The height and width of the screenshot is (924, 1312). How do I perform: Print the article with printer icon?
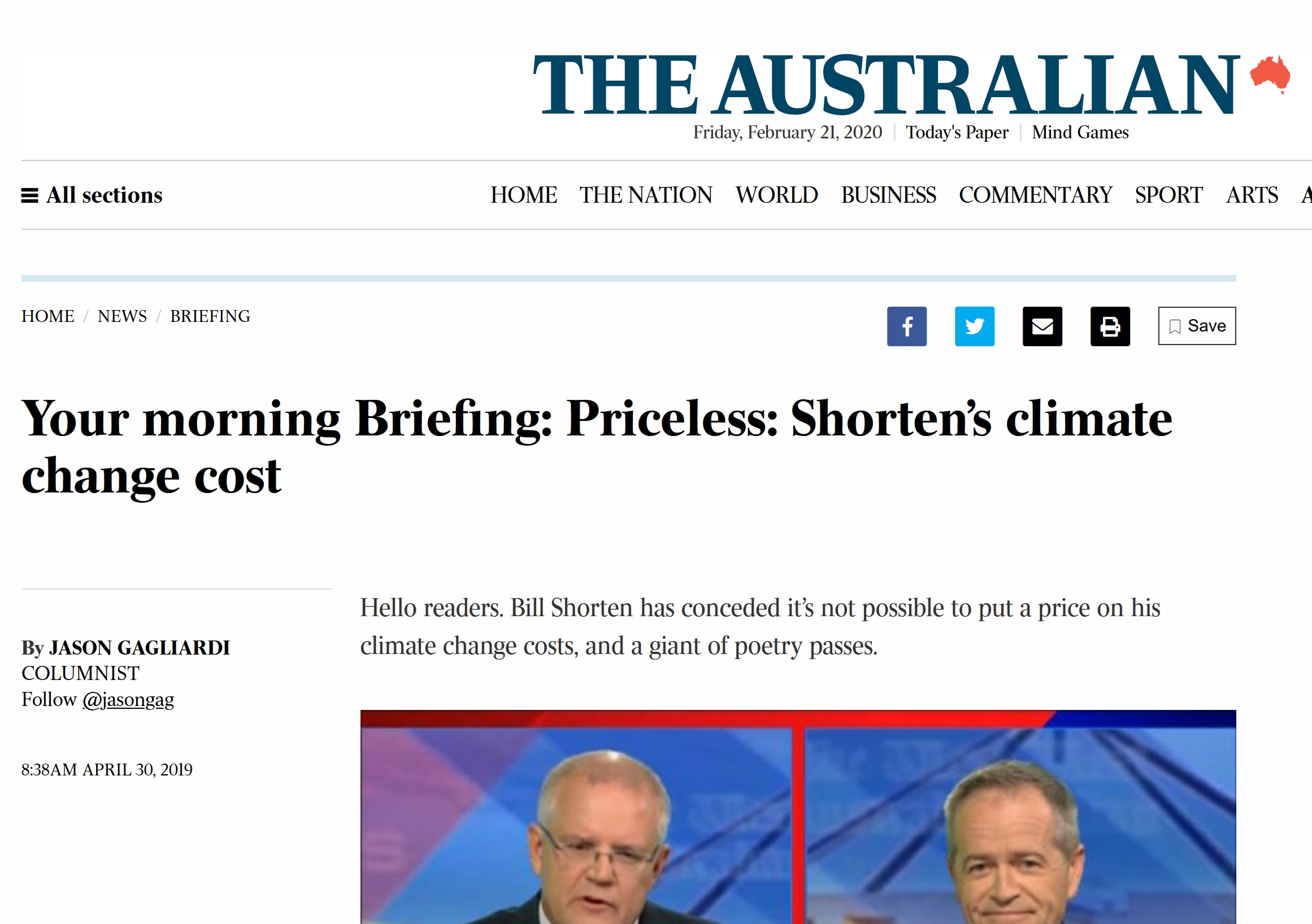[x=1110, y=326]
